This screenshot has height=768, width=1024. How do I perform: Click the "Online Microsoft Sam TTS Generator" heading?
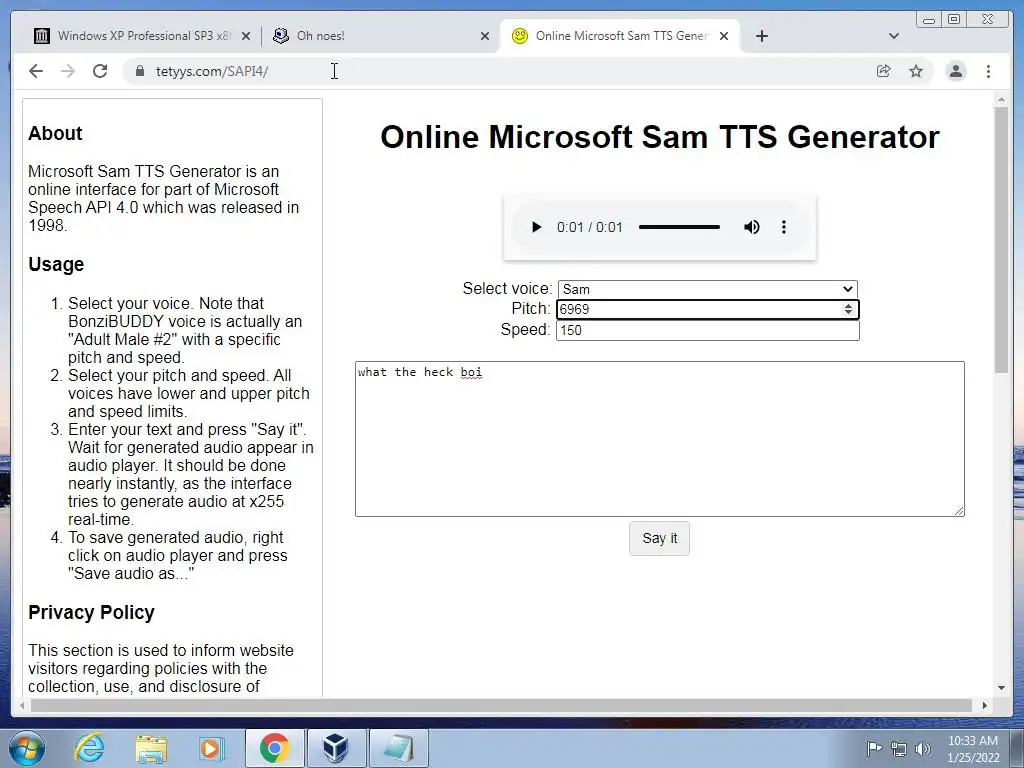[660, 137]
